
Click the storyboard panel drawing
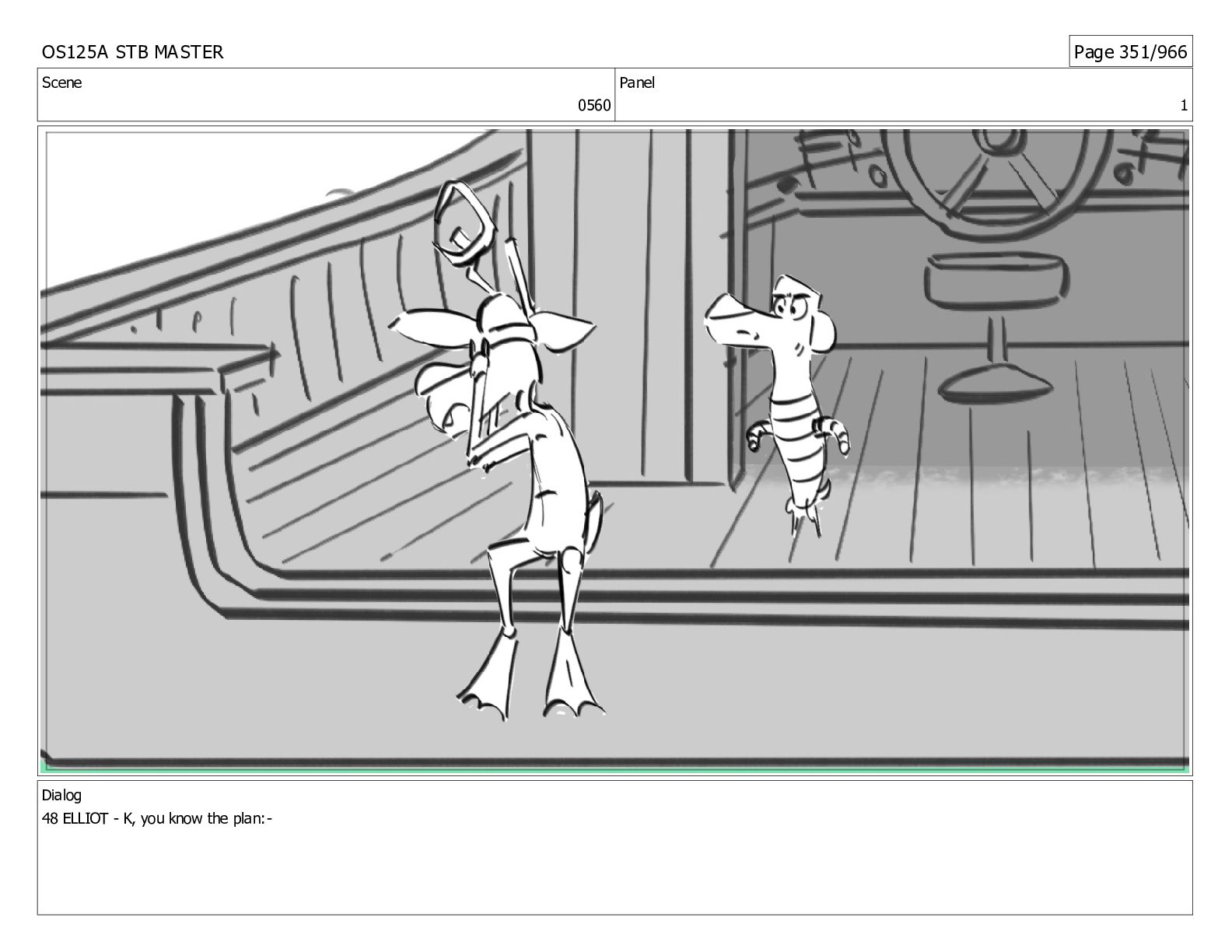(x=614, y=451)
